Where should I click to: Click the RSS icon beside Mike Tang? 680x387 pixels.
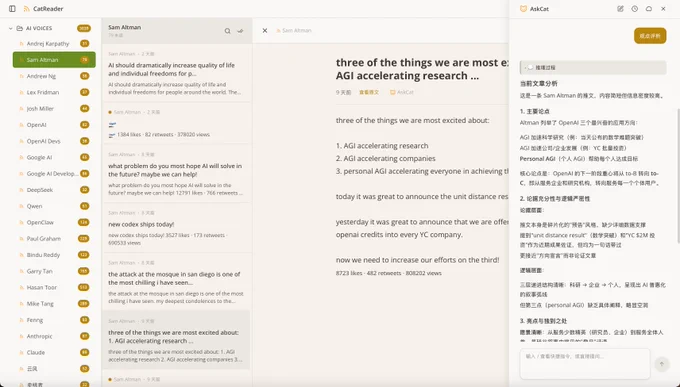tap(21, 304)
